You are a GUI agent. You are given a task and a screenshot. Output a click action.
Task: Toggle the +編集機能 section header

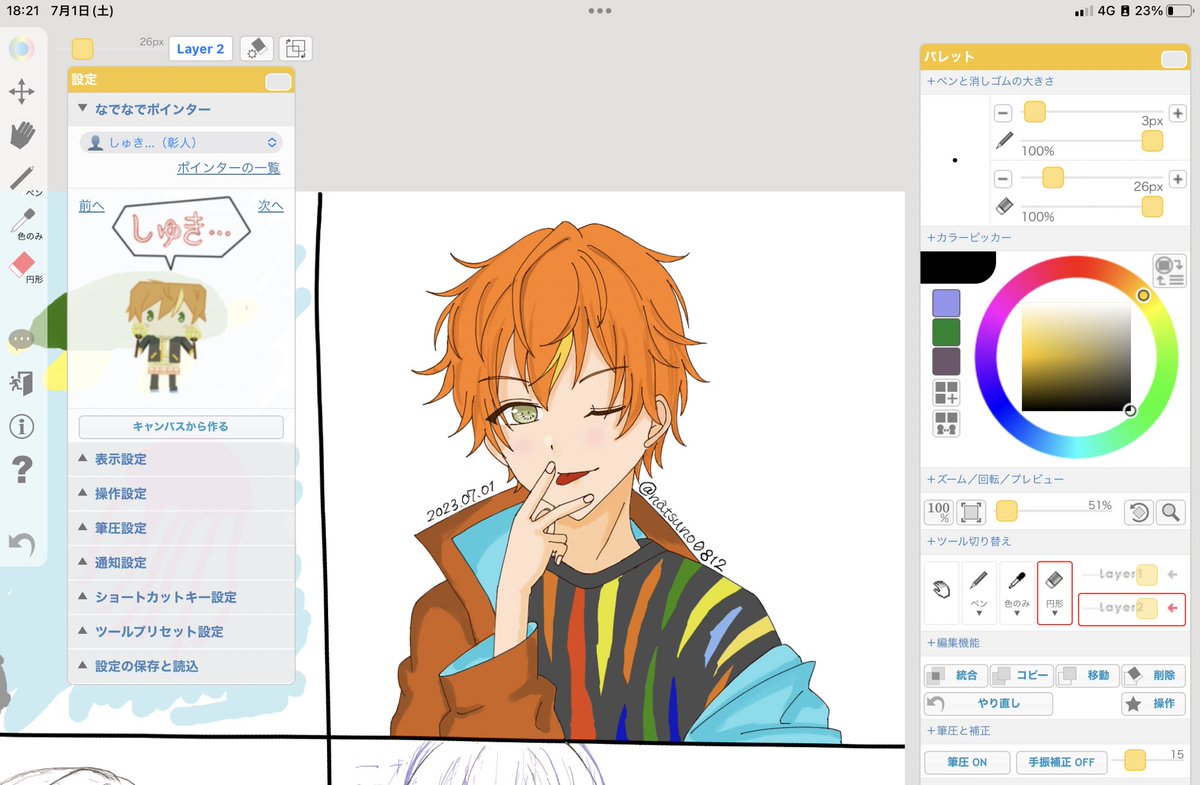(1054, 644)
